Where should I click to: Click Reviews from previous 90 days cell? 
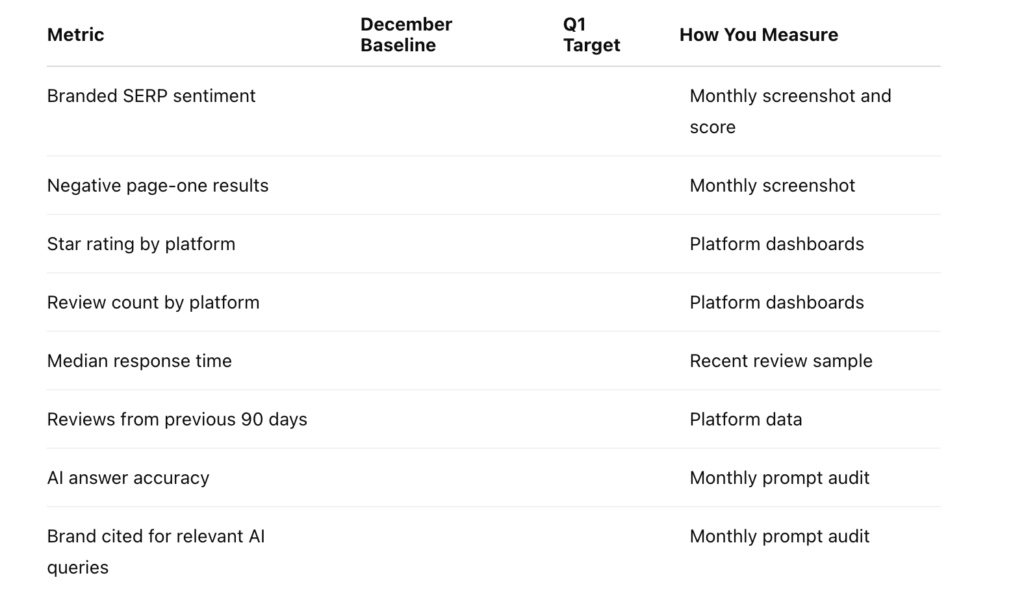pyautogui.click(x=177, y=419)
